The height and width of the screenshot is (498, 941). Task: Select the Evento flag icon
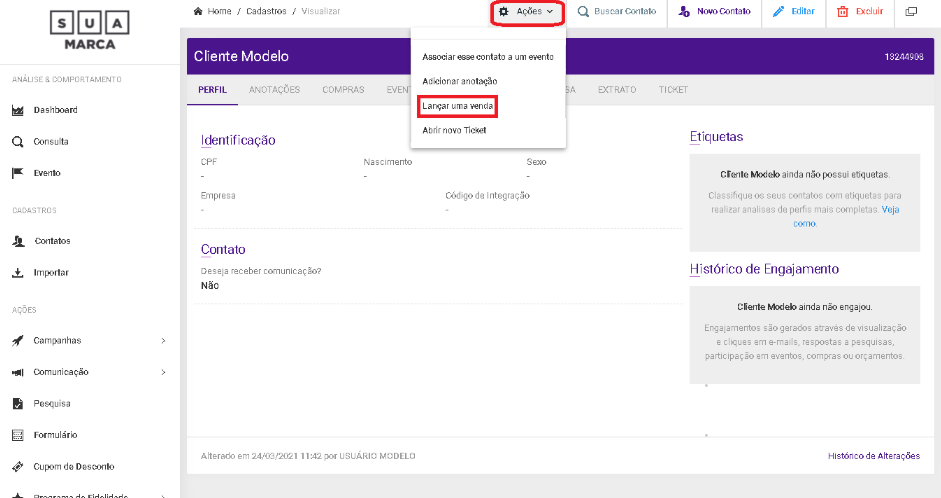coord(18,173)
